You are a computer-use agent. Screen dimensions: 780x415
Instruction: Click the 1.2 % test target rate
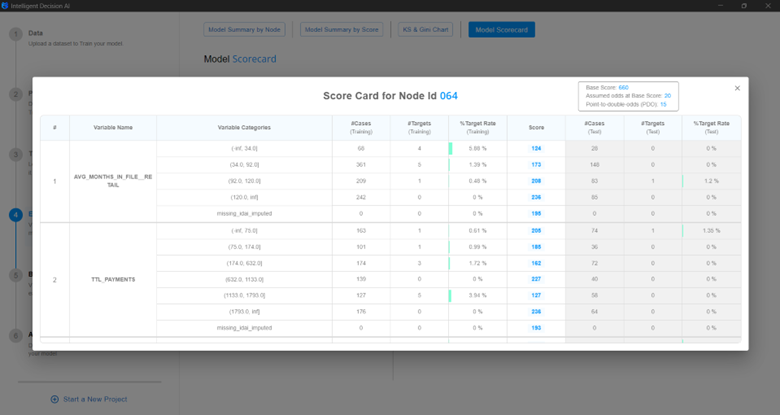pos(711,181)
